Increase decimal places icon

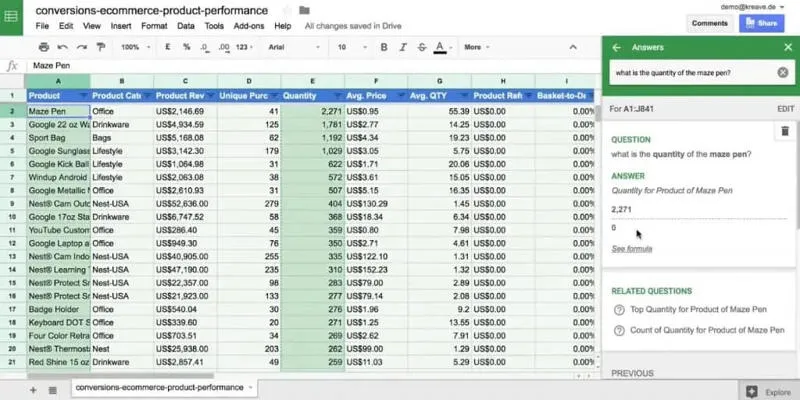click(223, 47)
